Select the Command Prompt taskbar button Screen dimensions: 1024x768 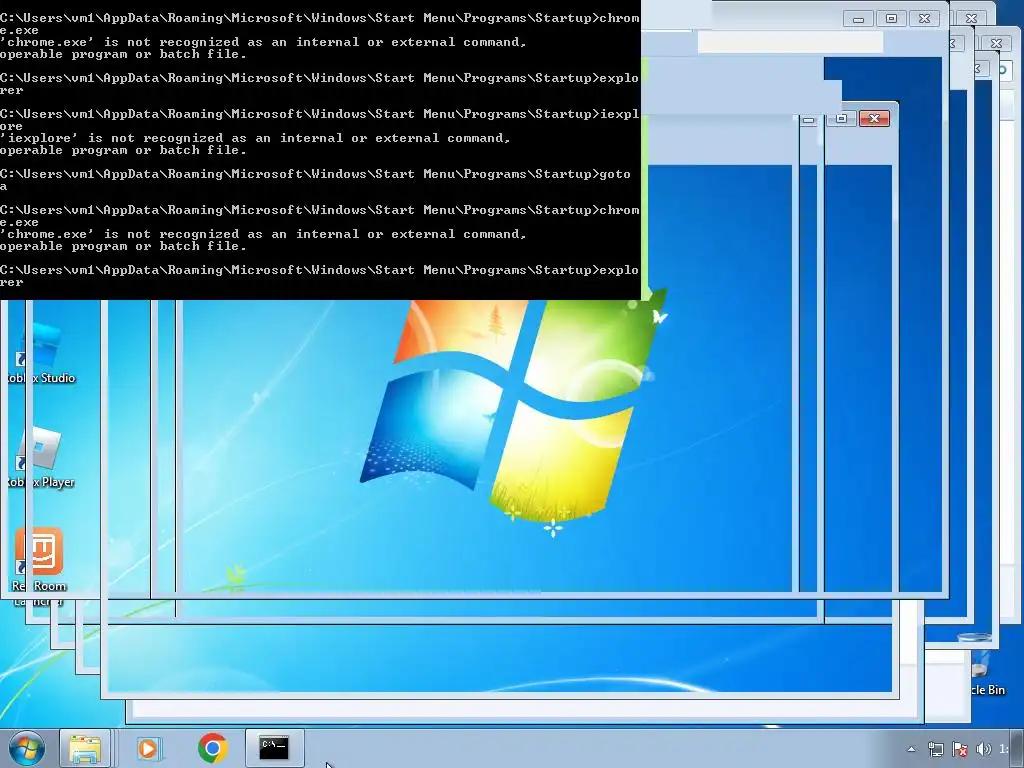[x=274, y=748]
